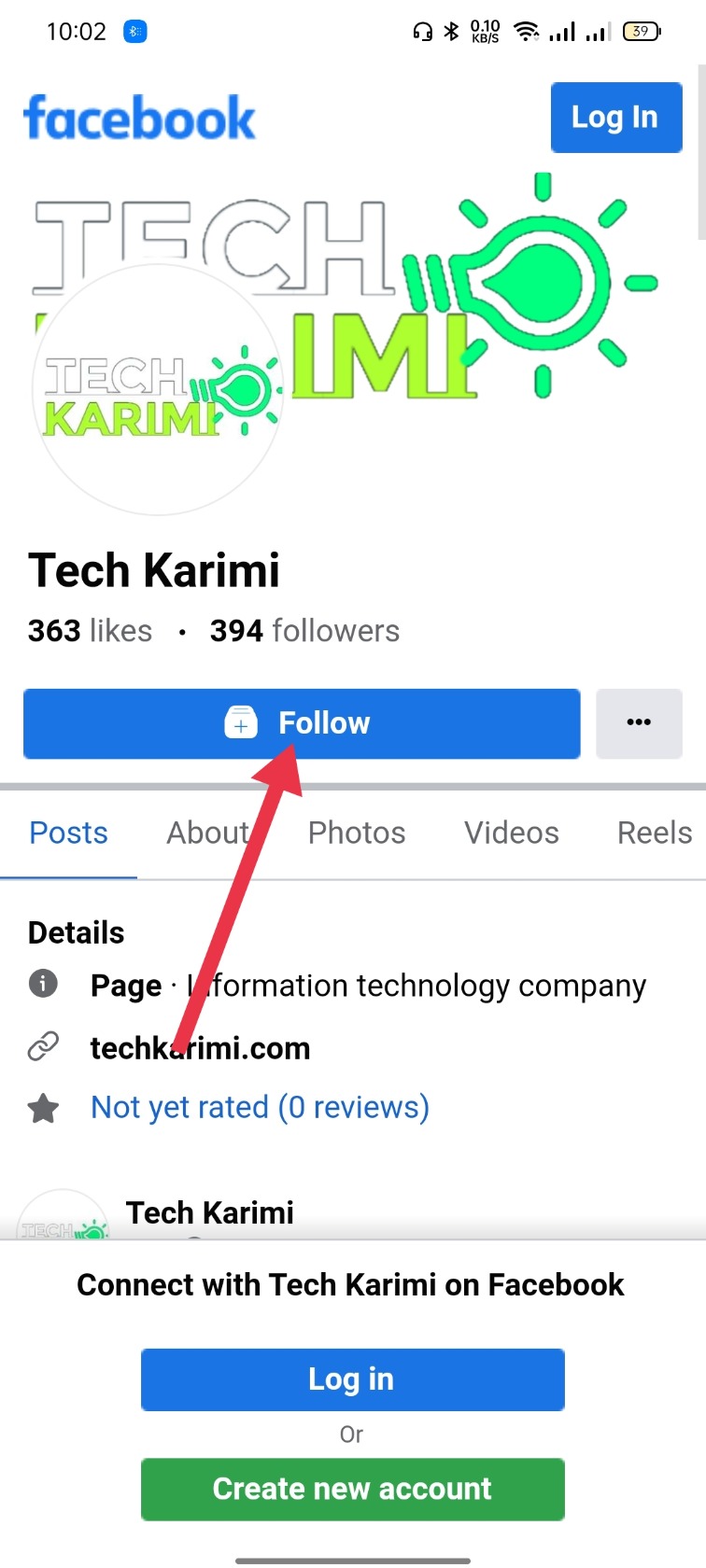706x1568 pixels.
Task: Tap the info icon beside Page details
Action: [x=43, y=984]
